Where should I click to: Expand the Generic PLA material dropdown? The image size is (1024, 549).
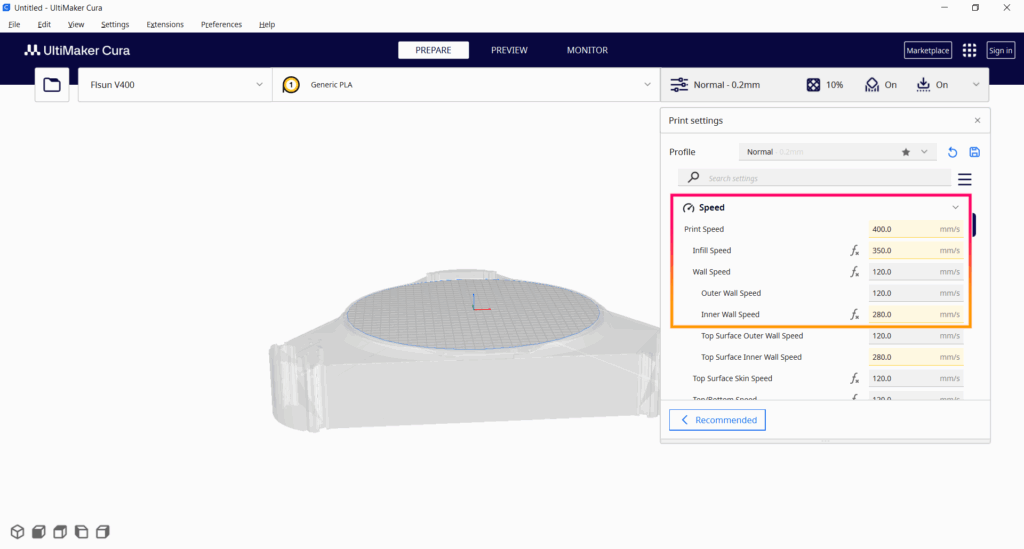(x=647, y=85)
